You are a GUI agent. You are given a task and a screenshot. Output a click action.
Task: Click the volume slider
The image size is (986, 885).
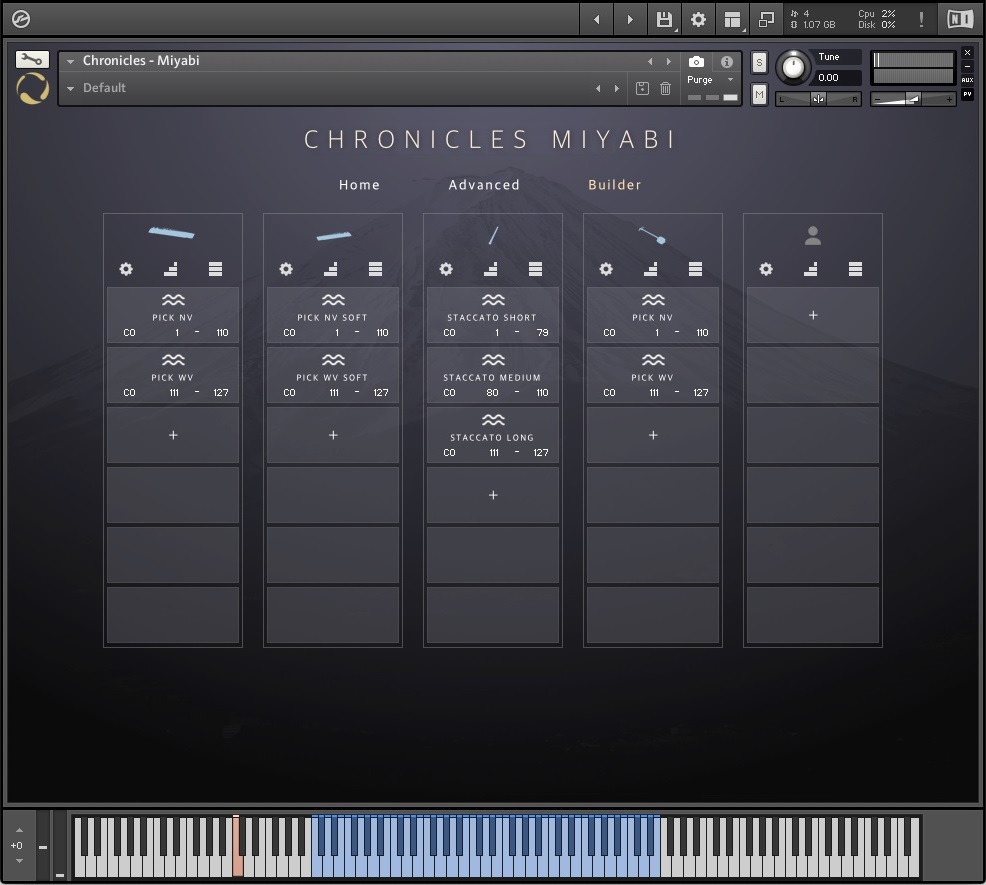(913, 99)
